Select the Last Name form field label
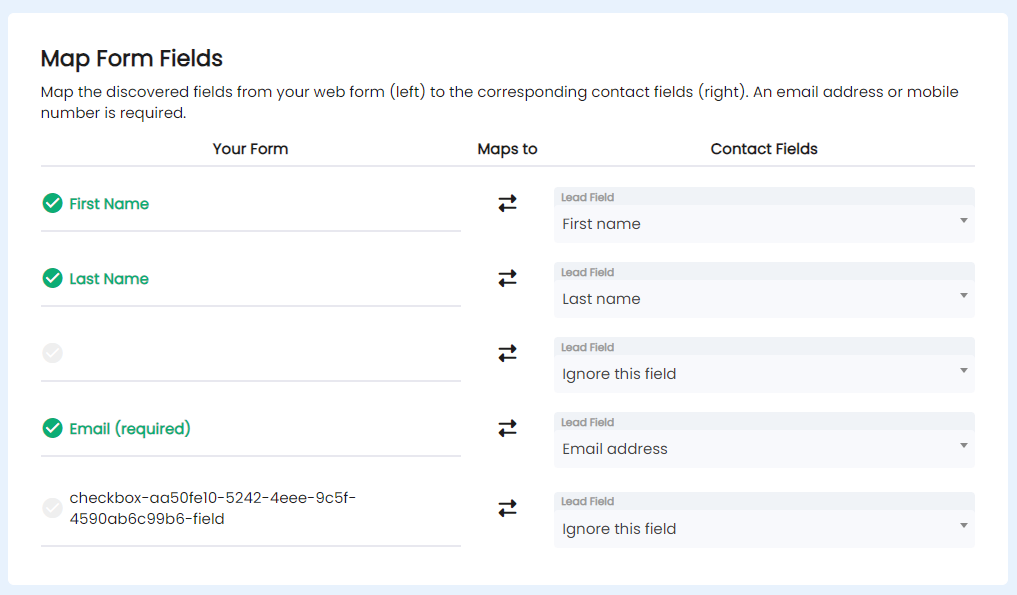The width and height of the screenshot is (1017, 595). pos(109,279)
